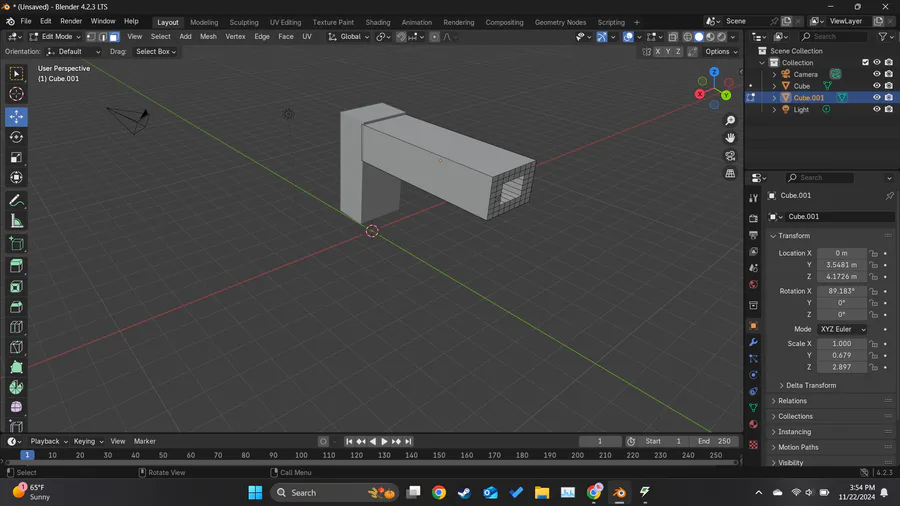Click the pan view hand icon
900x506 pixels.
pos(730,138)
